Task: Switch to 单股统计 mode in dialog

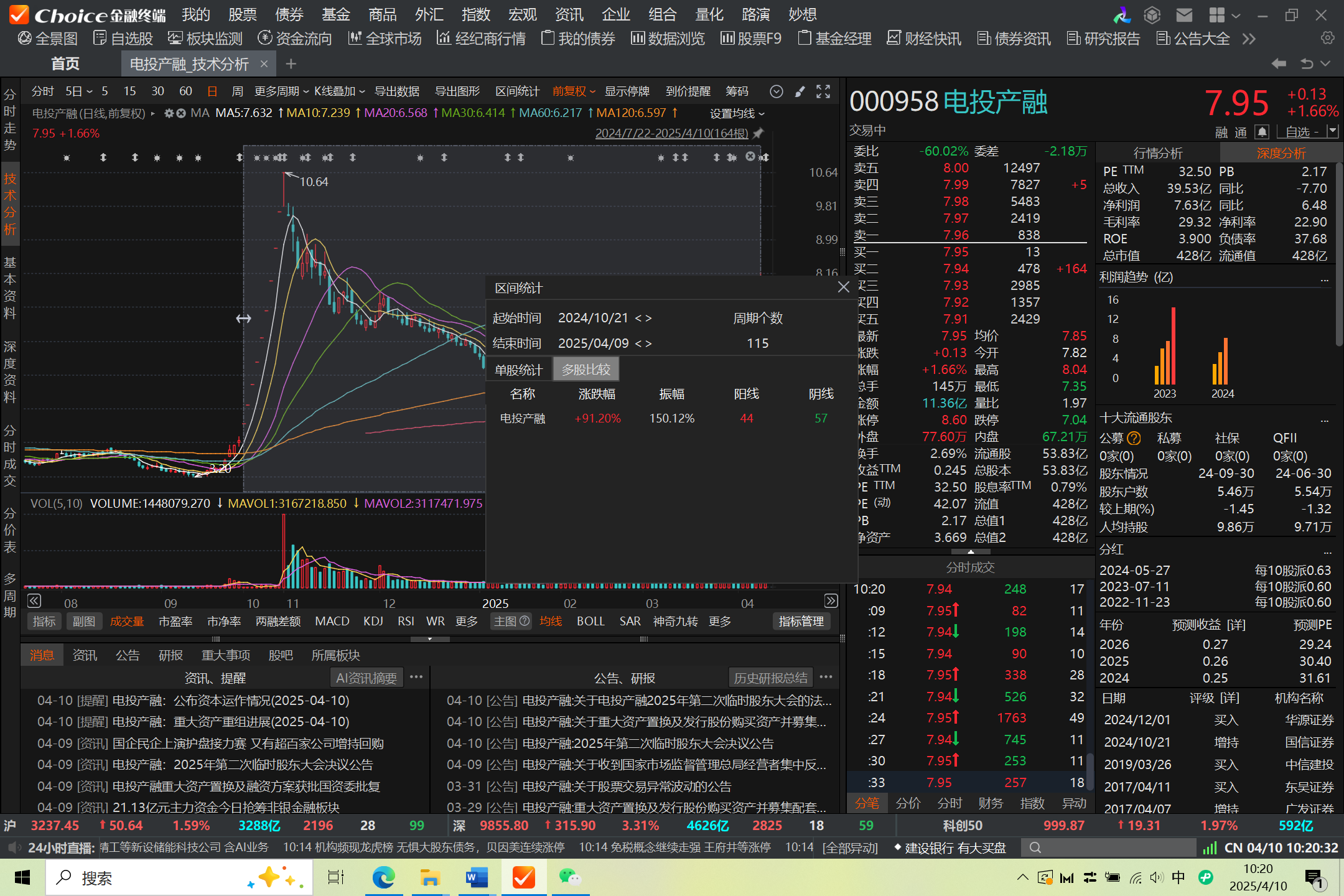Action: tap(518, 370)
